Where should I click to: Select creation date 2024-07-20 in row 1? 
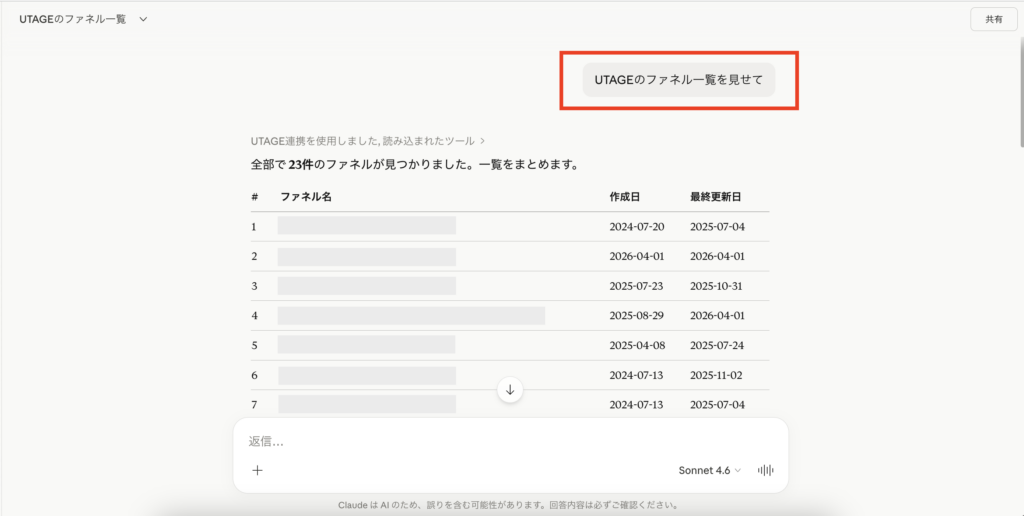637,227
